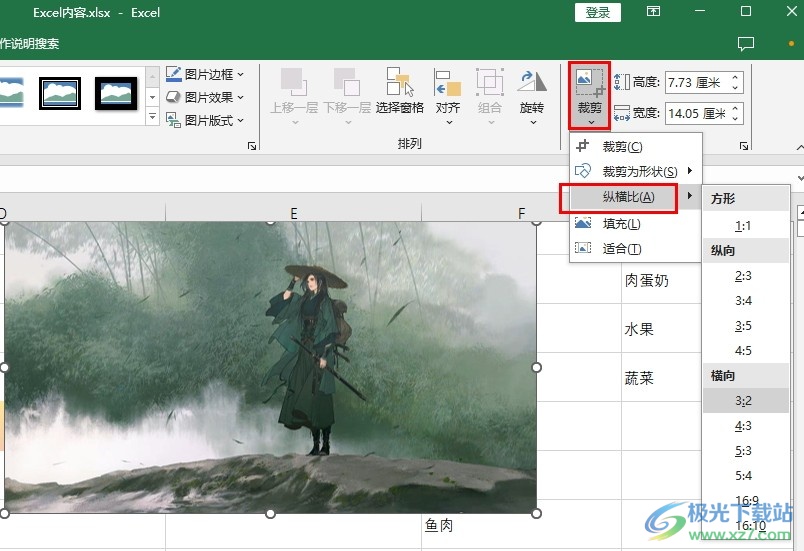The height and width of the screenshot is (551, 804).
Task: Select the black double-frame picture style
Action: coord(60,93)
